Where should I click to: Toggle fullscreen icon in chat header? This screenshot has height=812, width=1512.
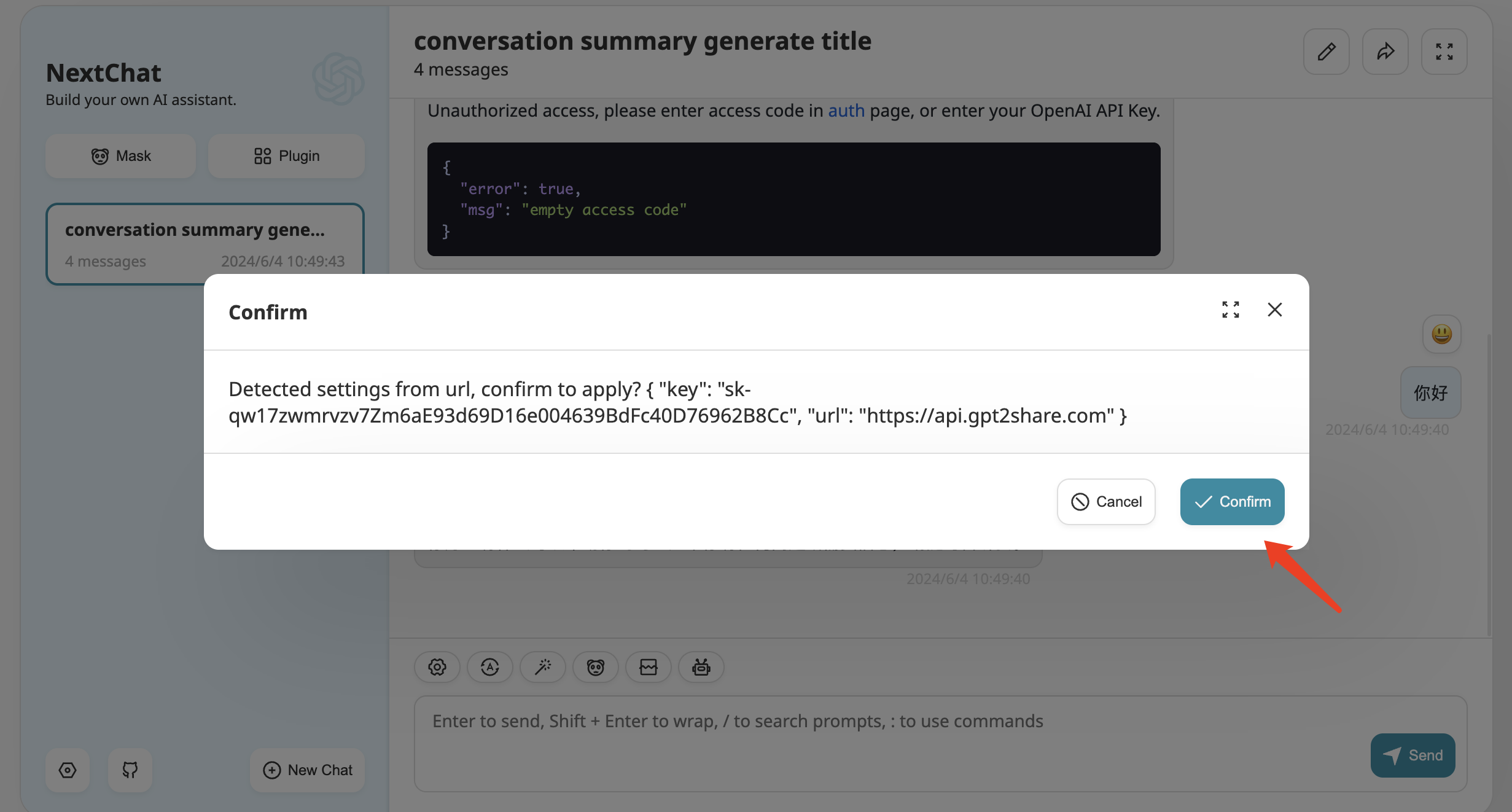coord(1444,52)
